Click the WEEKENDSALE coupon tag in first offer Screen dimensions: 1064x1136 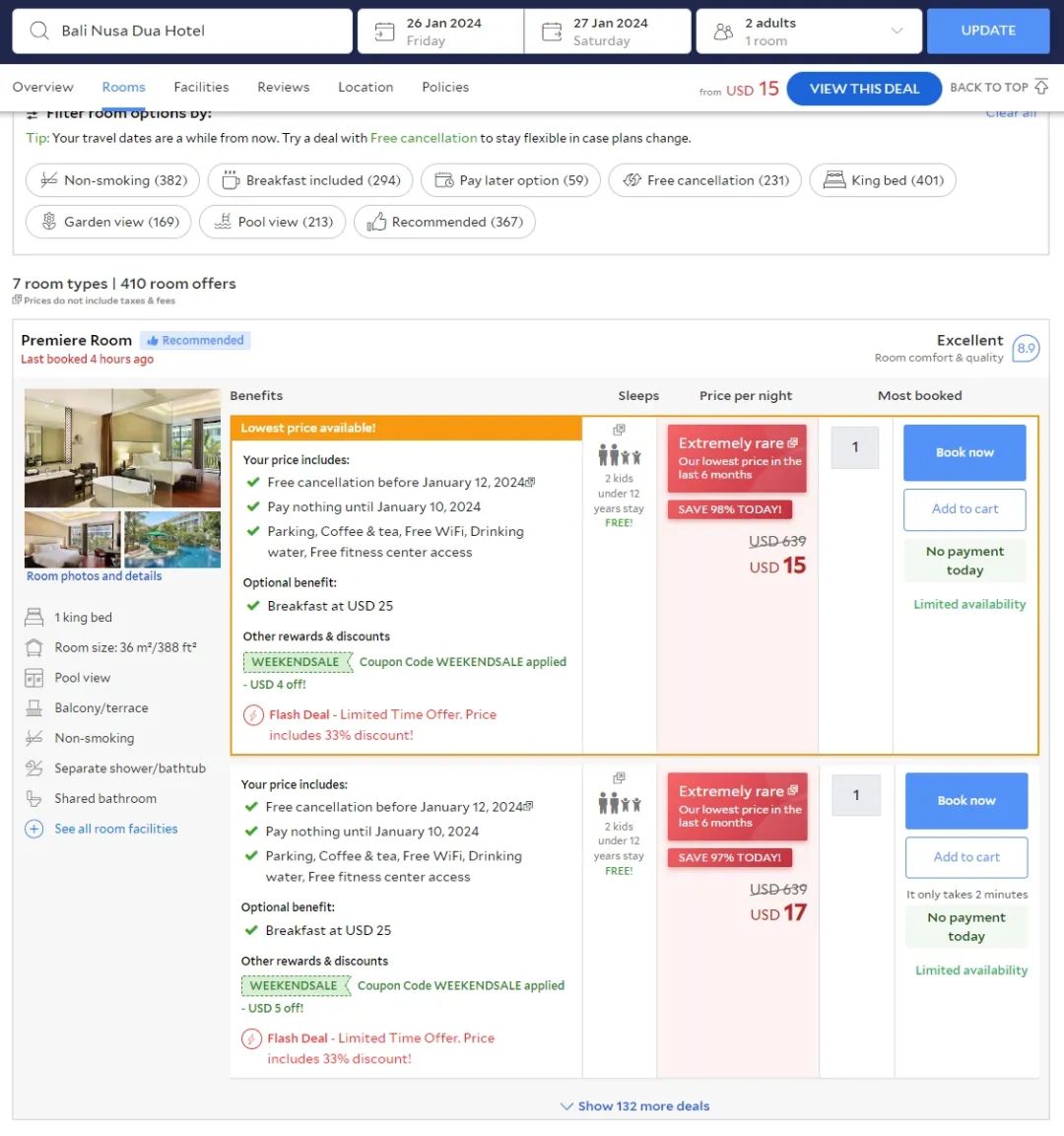click(297, 662)
